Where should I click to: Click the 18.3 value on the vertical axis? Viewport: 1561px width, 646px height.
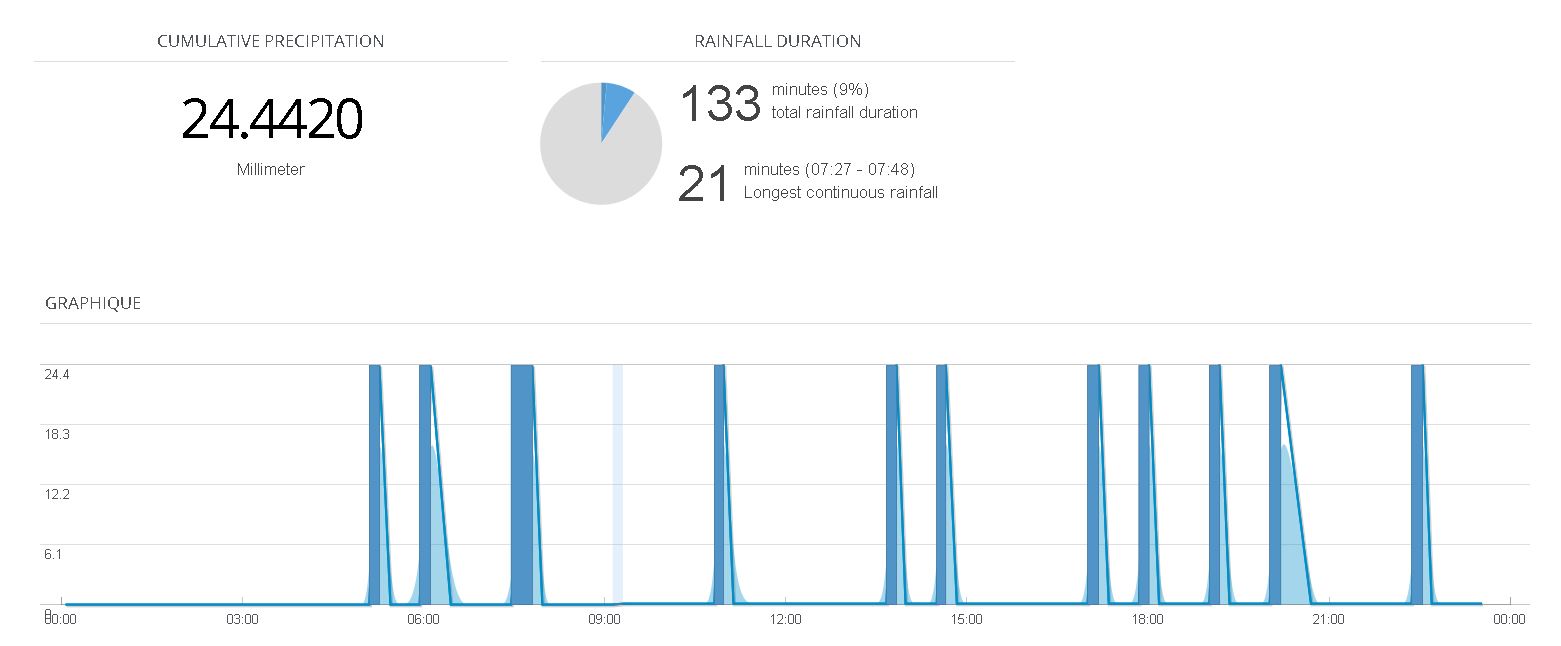56,434
